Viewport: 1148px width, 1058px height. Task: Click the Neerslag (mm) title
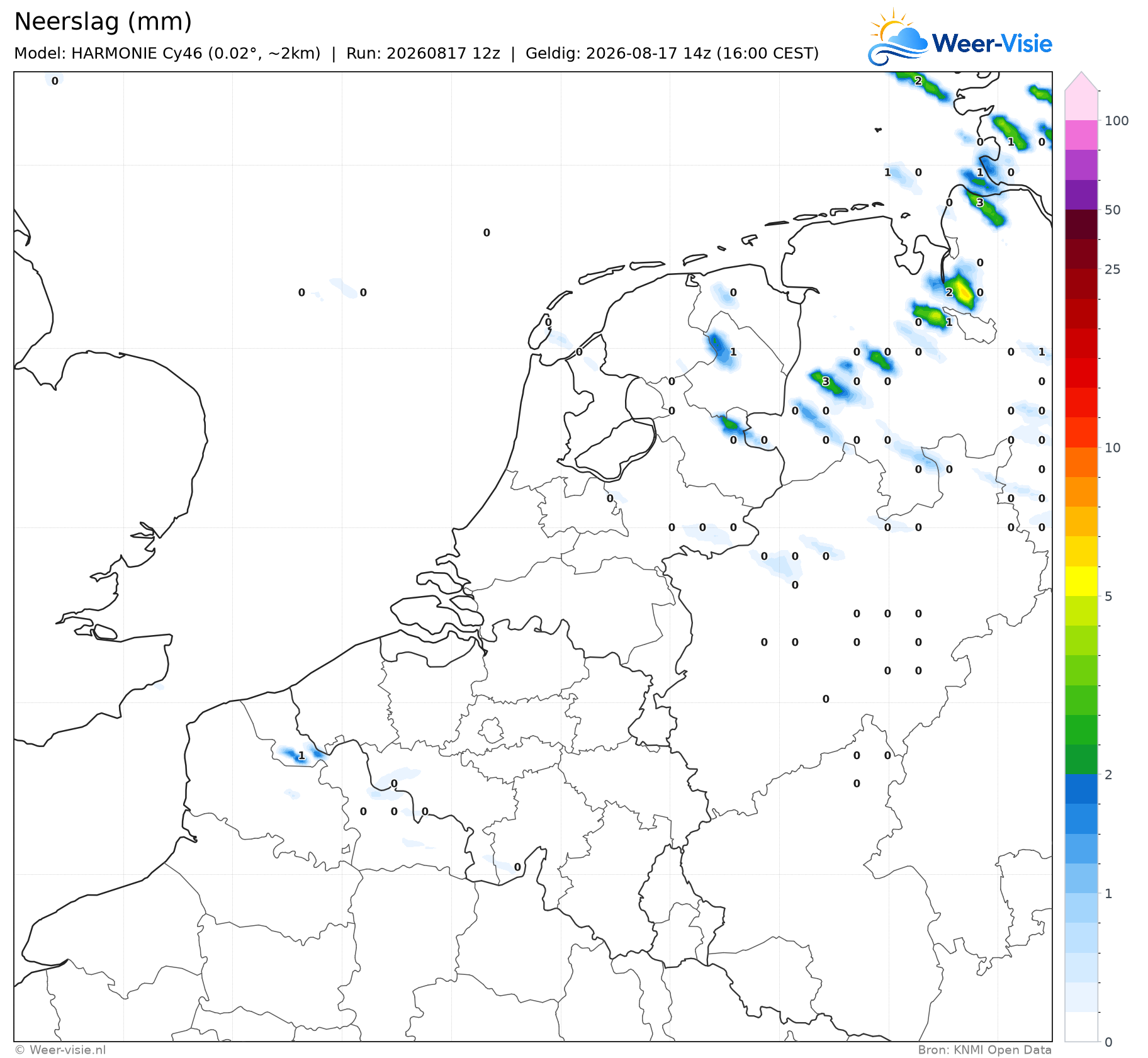coord(103,21)
